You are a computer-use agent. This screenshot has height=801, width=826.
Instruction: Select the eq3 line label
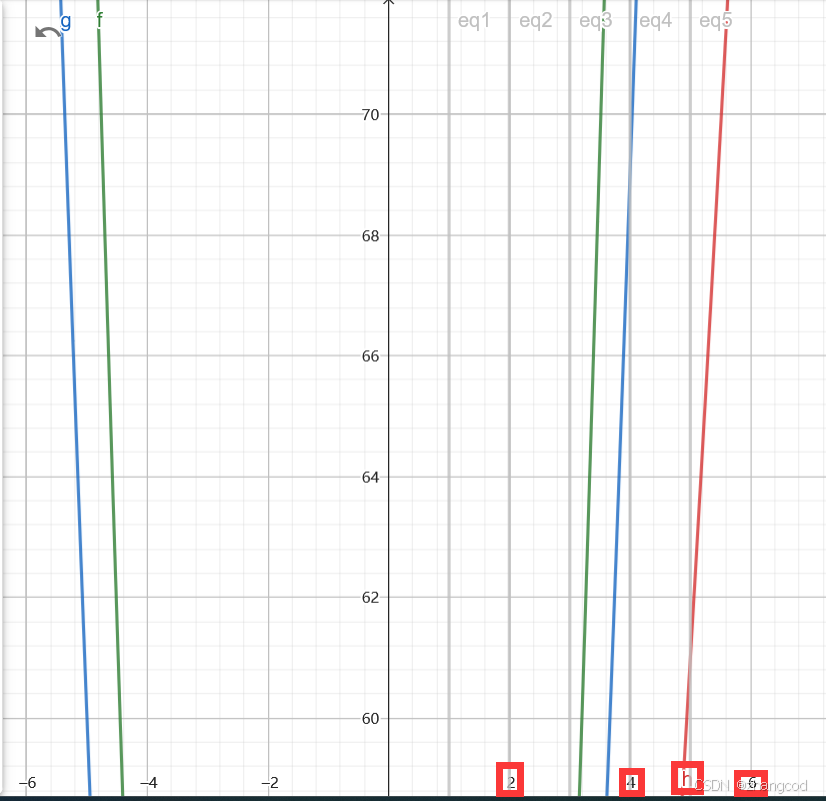pyautogui.click(x=596, y=21)
